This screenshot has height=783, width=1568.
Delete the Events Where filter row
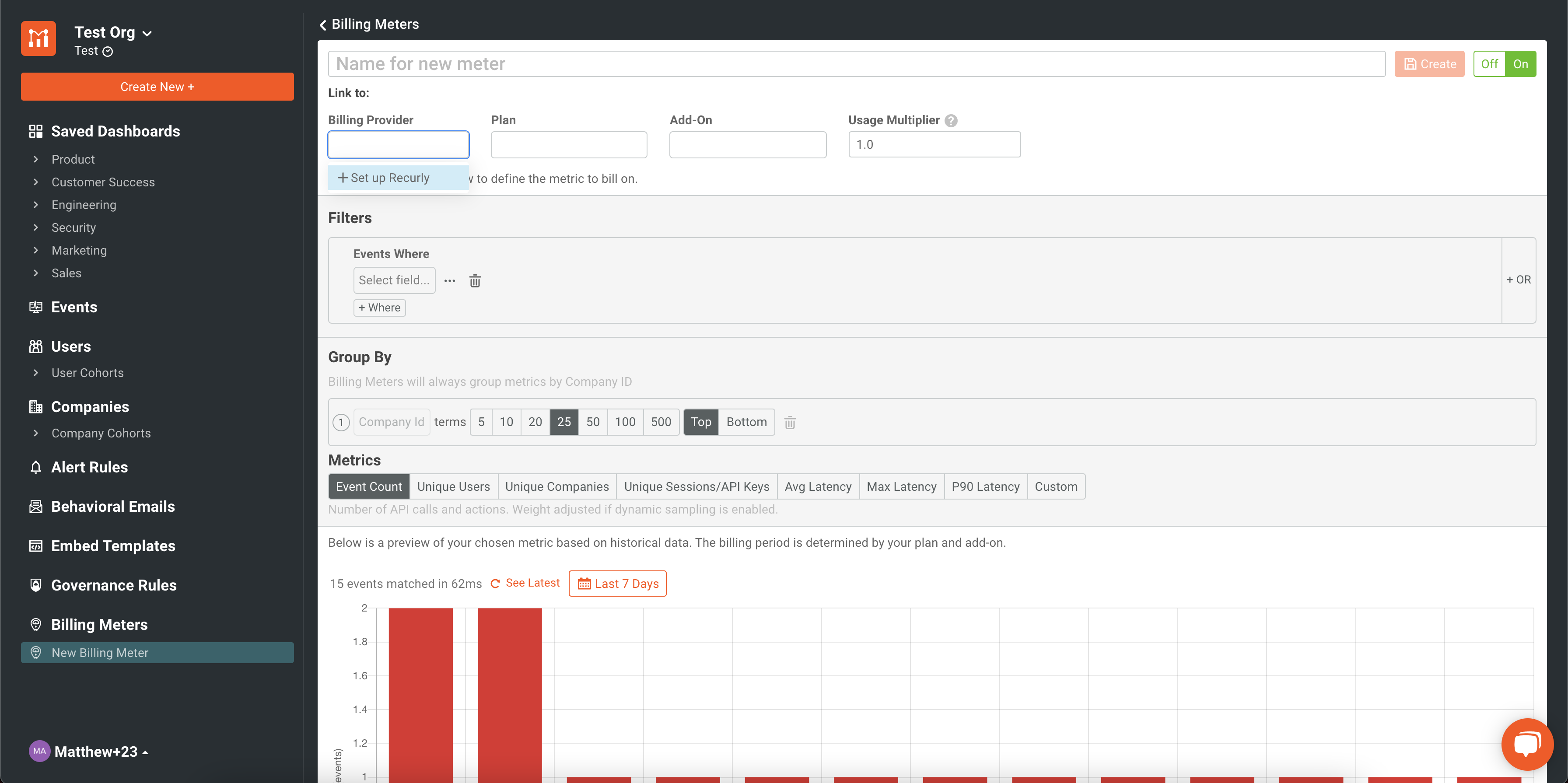(x=475, y=280)
